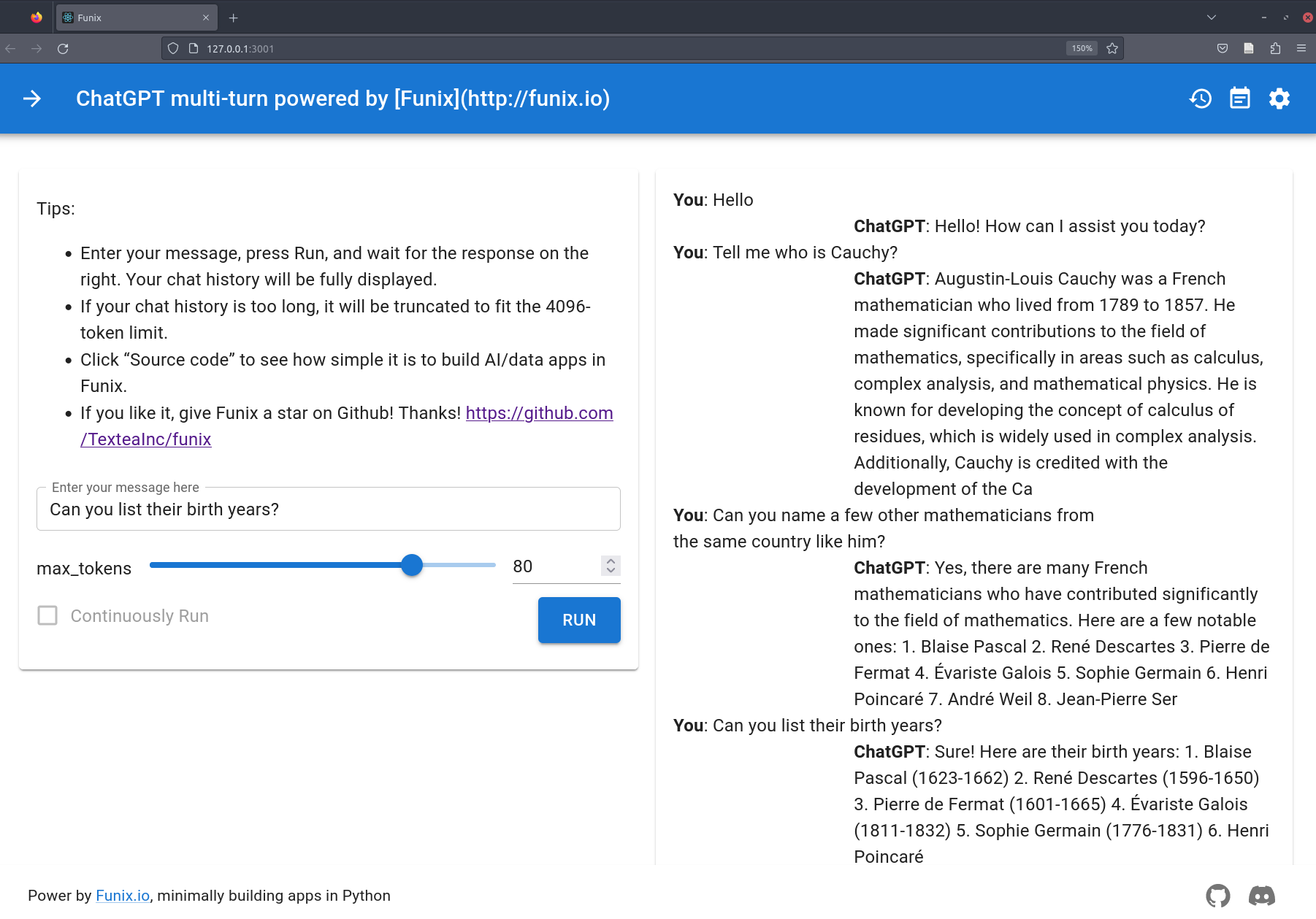Close the Funix browser tab
The height and width of the screenshot is (919, 1316).
click(206, 18)
